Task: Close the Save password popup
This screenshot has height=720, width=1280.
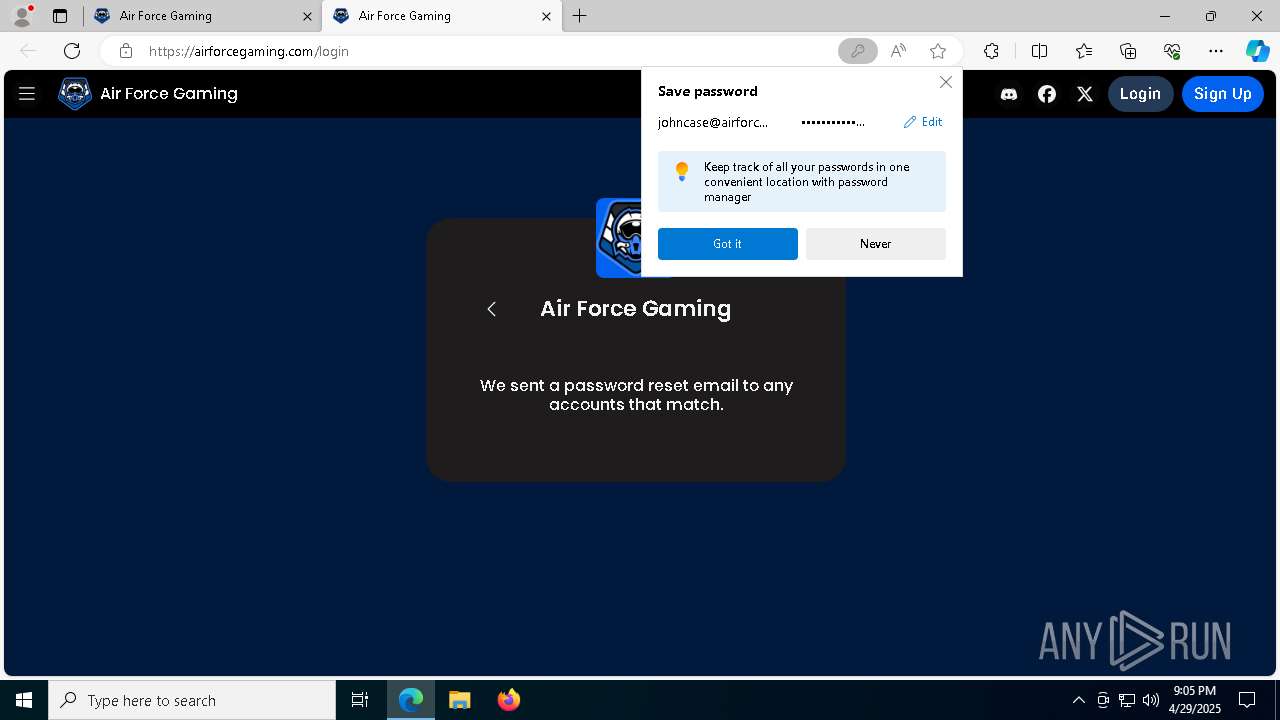Action: click(x=945, y=82)
